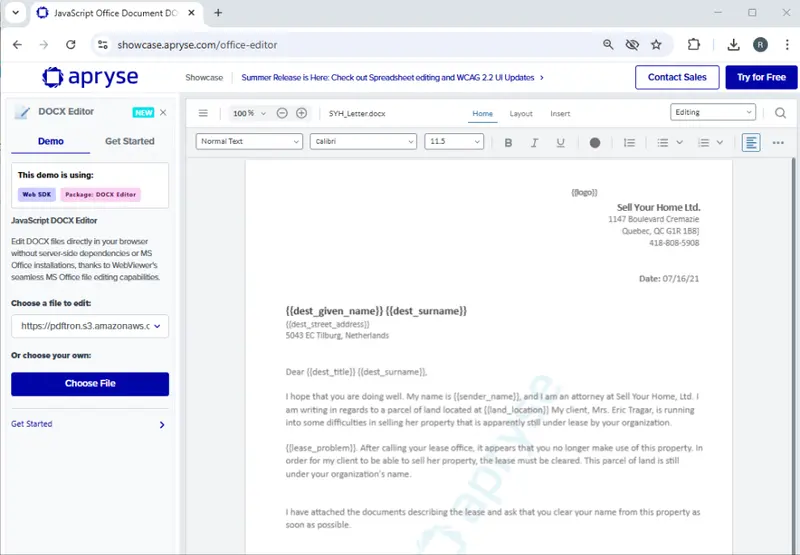This screenshot has height=555, width=800.
Task: Open browser downloads icon
Action: point(733,44)
